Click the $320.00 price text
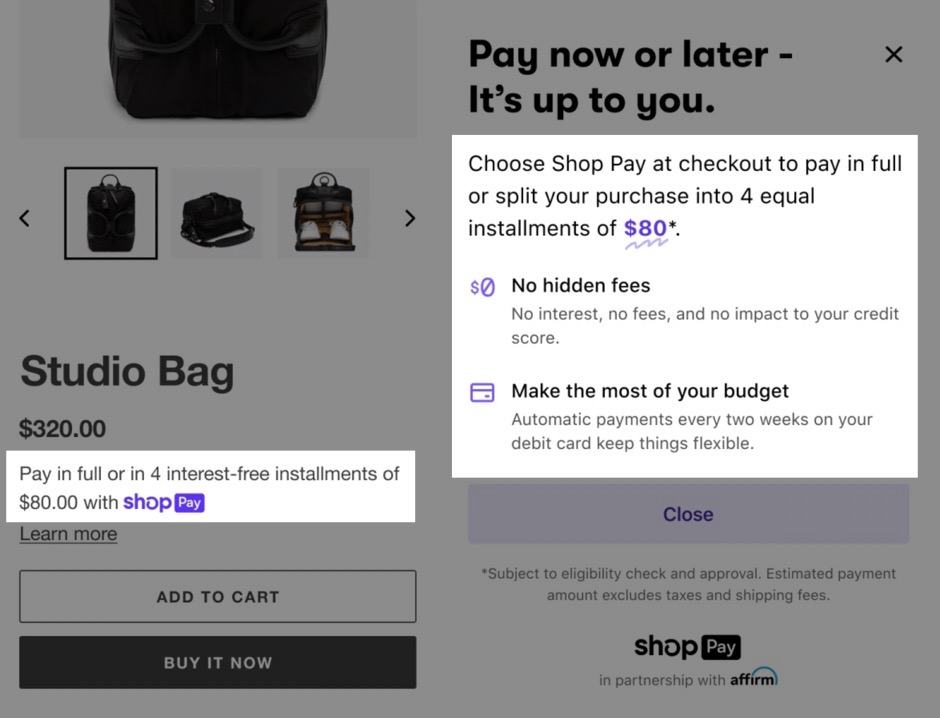 coord(62,429)
